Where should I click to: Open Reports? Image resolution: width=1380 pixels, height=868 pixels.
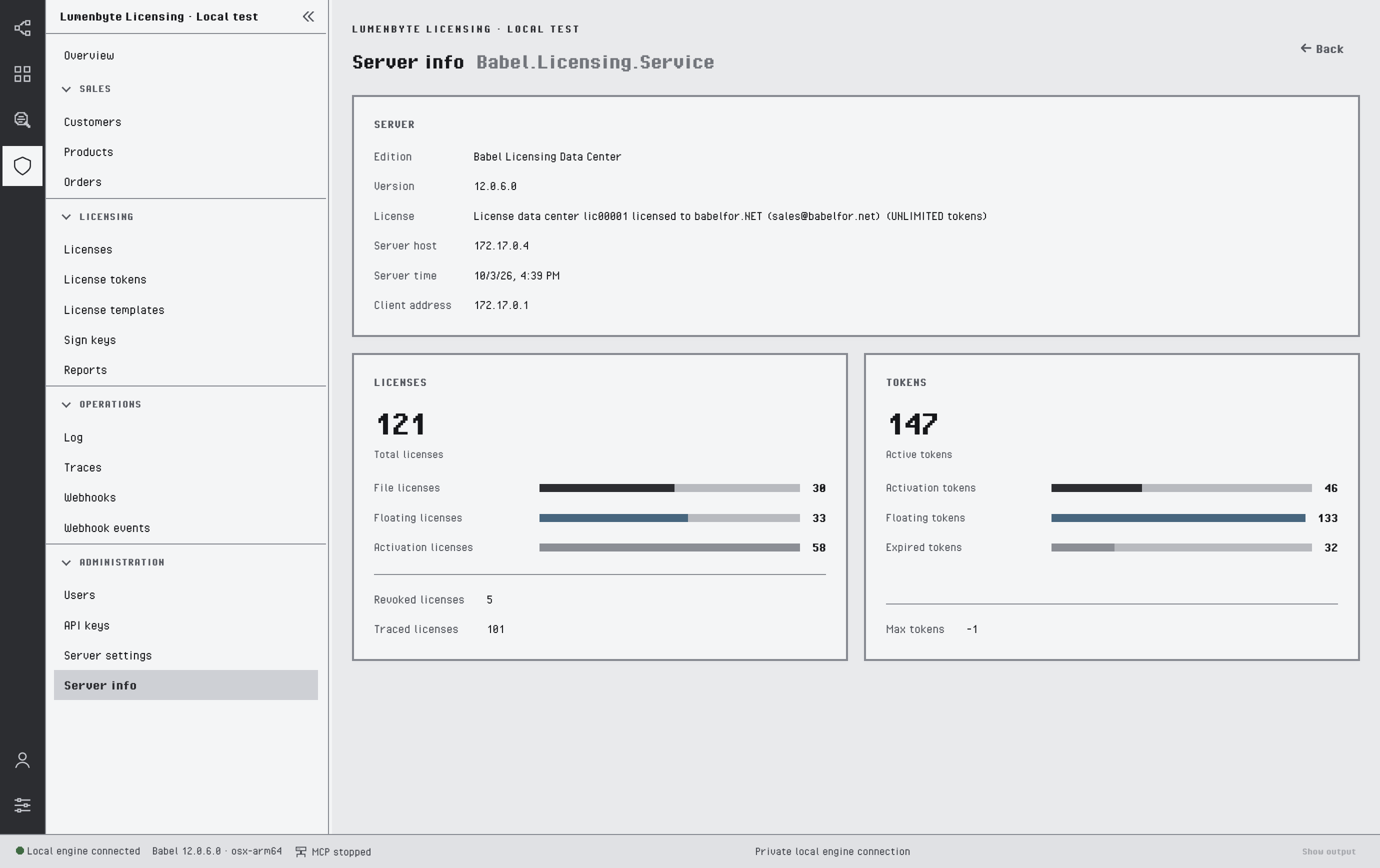185,370
